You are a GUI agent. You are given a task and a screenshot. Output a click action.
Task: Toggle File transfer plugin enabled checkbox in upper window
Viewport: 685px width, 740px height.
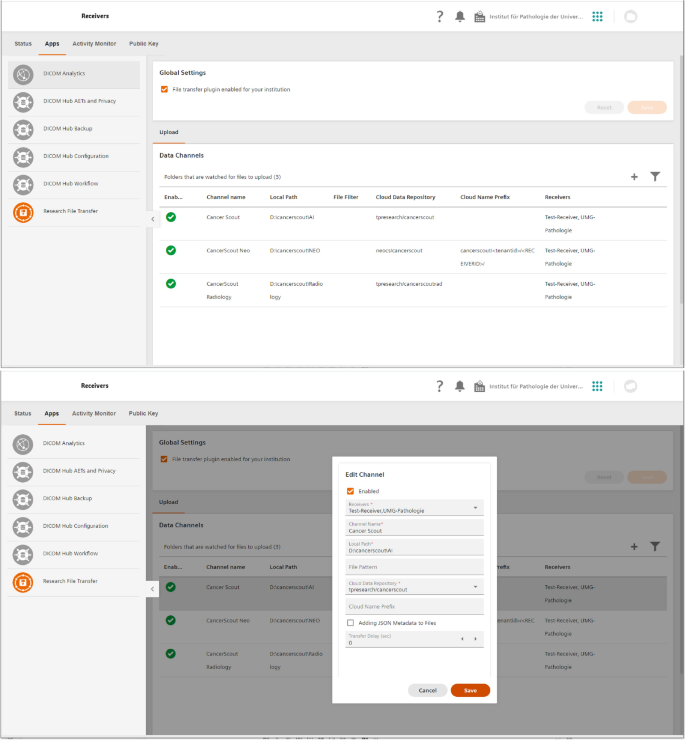(x=164, y=89)
